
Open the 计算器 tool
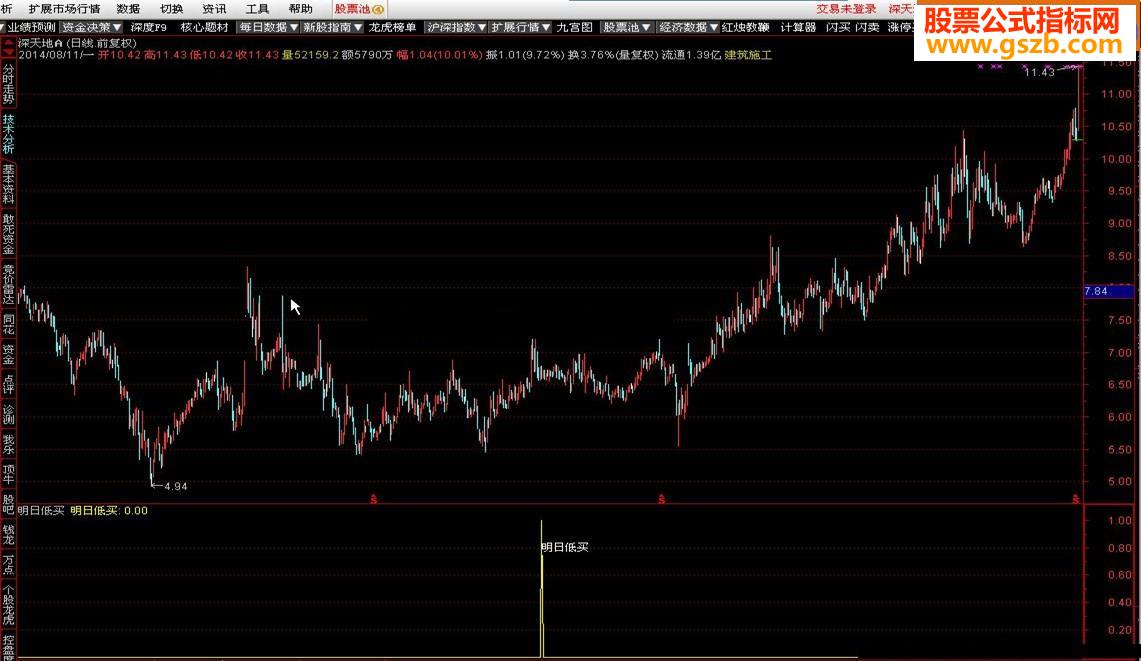point(798,27)
